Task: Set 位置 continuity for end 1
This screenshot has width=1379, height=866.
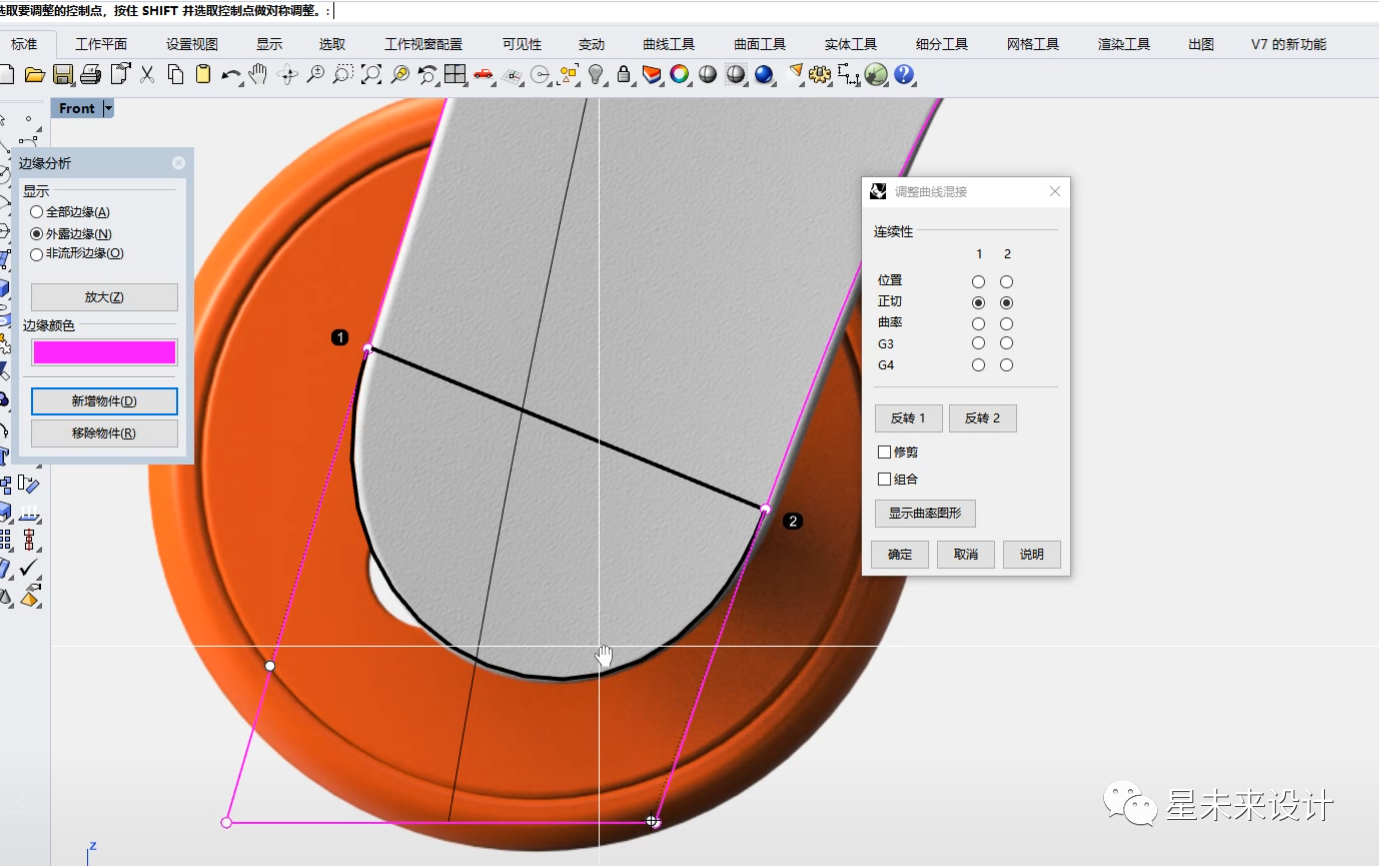Action: pyautogui.click(x=978, y=282)
